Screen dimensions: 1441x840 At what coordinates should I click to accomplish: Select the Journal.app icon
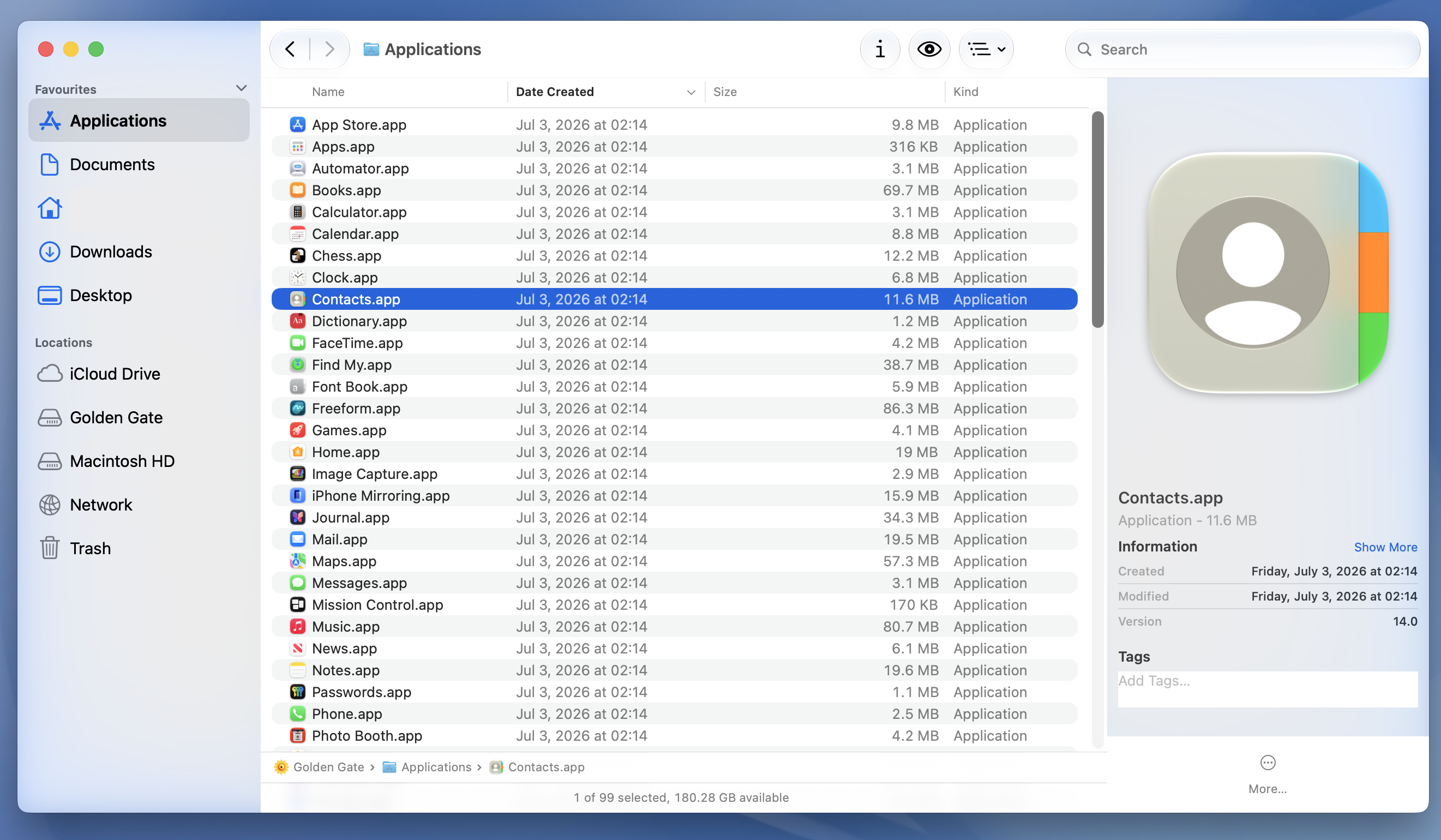click(297, 518)
